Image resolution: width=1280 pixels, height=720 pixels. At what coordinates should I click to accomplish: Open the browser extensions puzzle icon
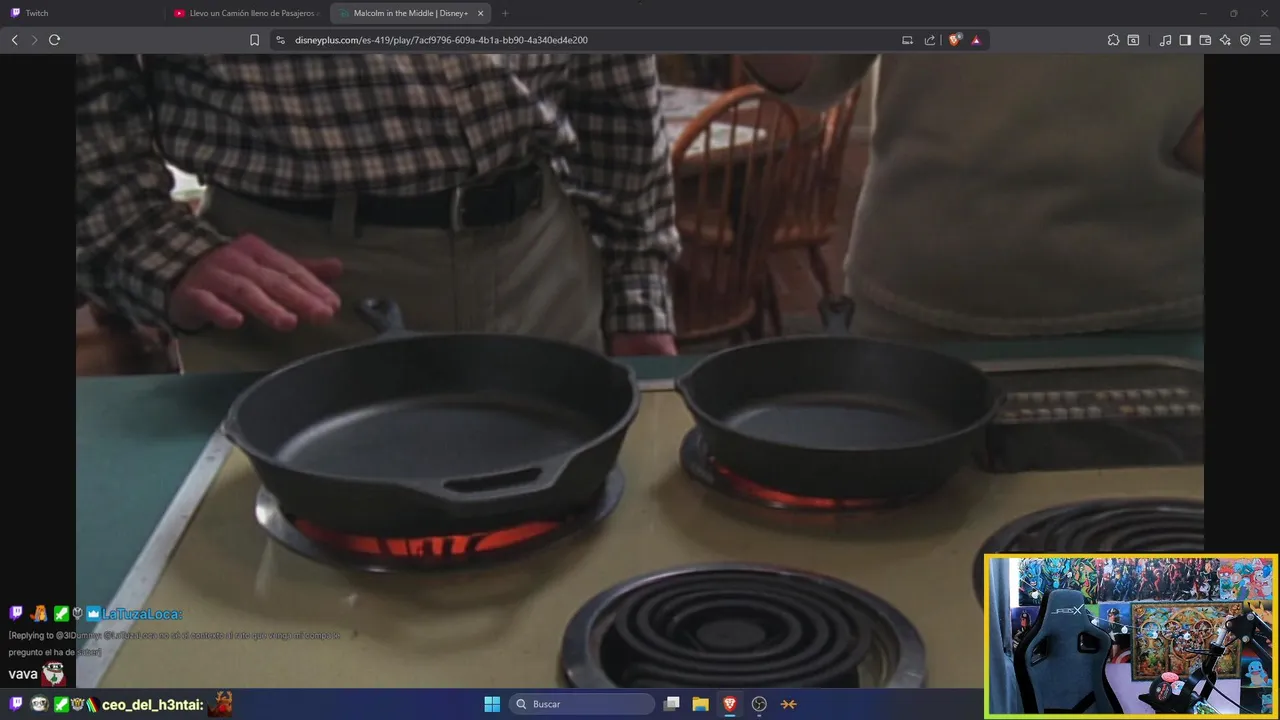tap(1113, 40)
